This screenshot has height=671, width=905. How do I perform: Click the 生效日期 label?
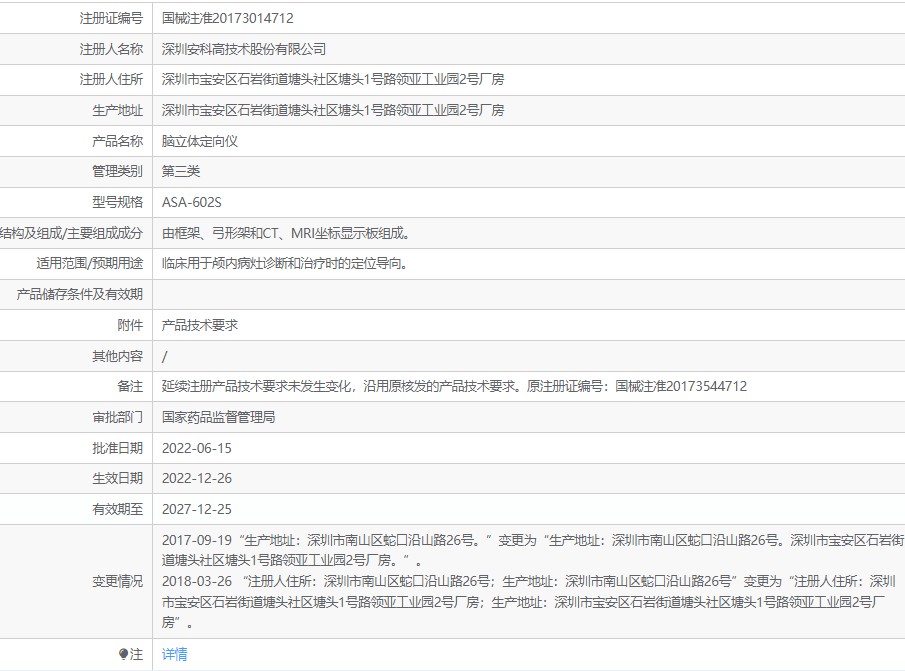(117, 478)
